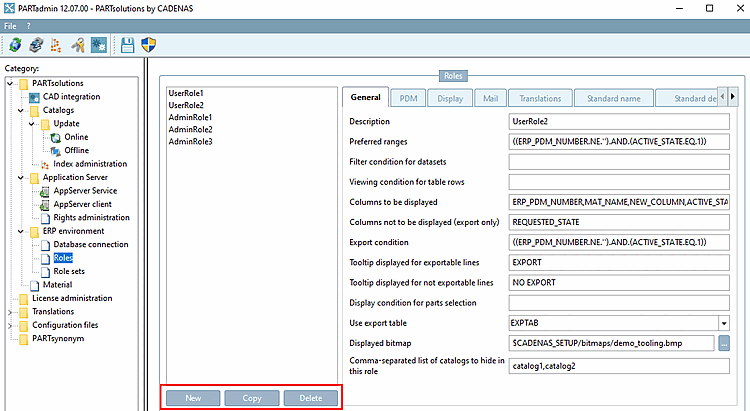Image resolution: width=750 pixels, height=411 pixels.
Task: Click the Delete role button
Action: 311,398
